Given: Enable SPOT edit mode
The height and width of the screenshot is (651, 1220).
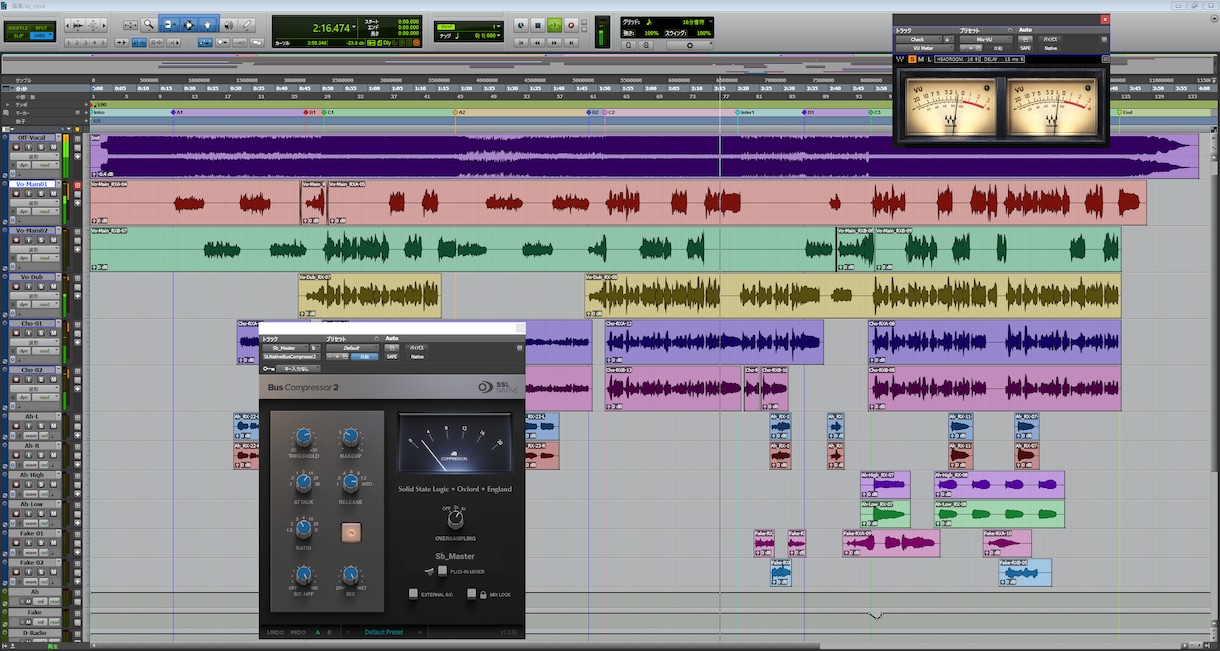Looking at the screenshot, I should click(41, 28).
